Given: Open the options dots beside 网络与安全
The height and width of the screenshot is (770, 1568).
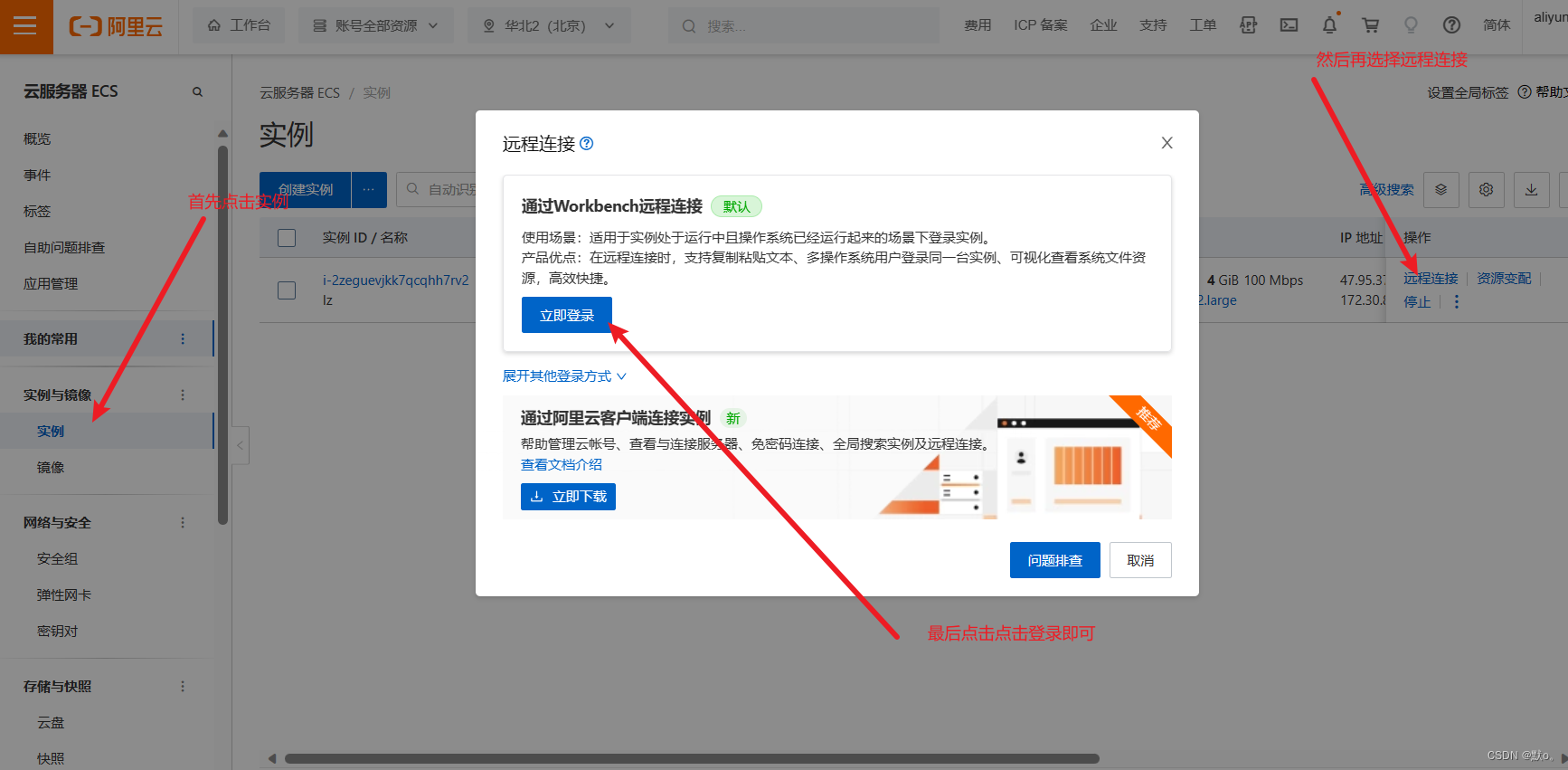Looking at the screenshot, I should [183, 522].
